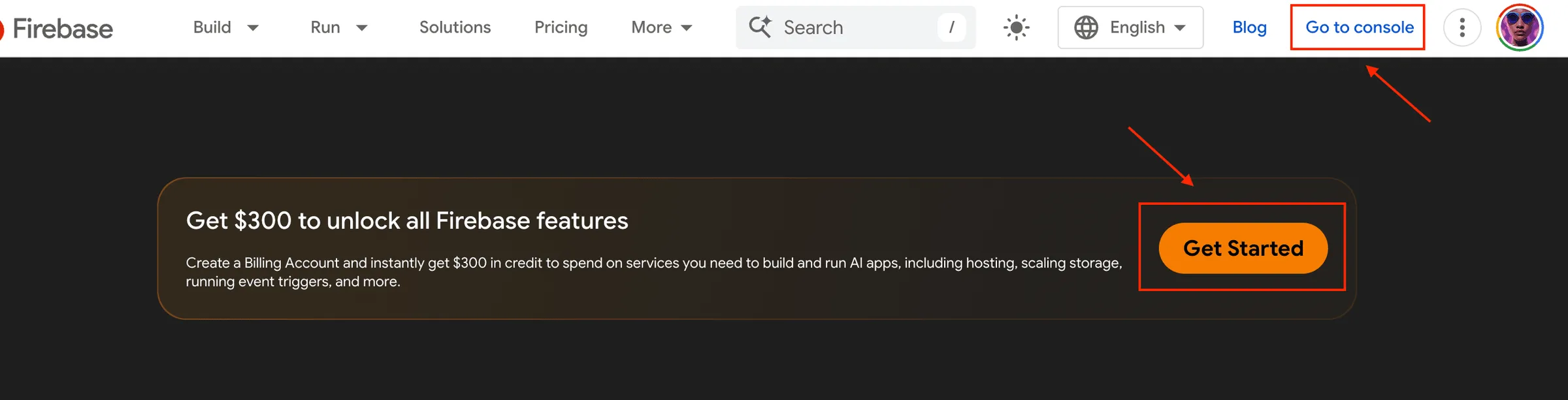Screen dimensions: 1568x400
Task: Toggle the light/dark theme sun icon
Action: pyautogui.click(x=1017, y=27)
